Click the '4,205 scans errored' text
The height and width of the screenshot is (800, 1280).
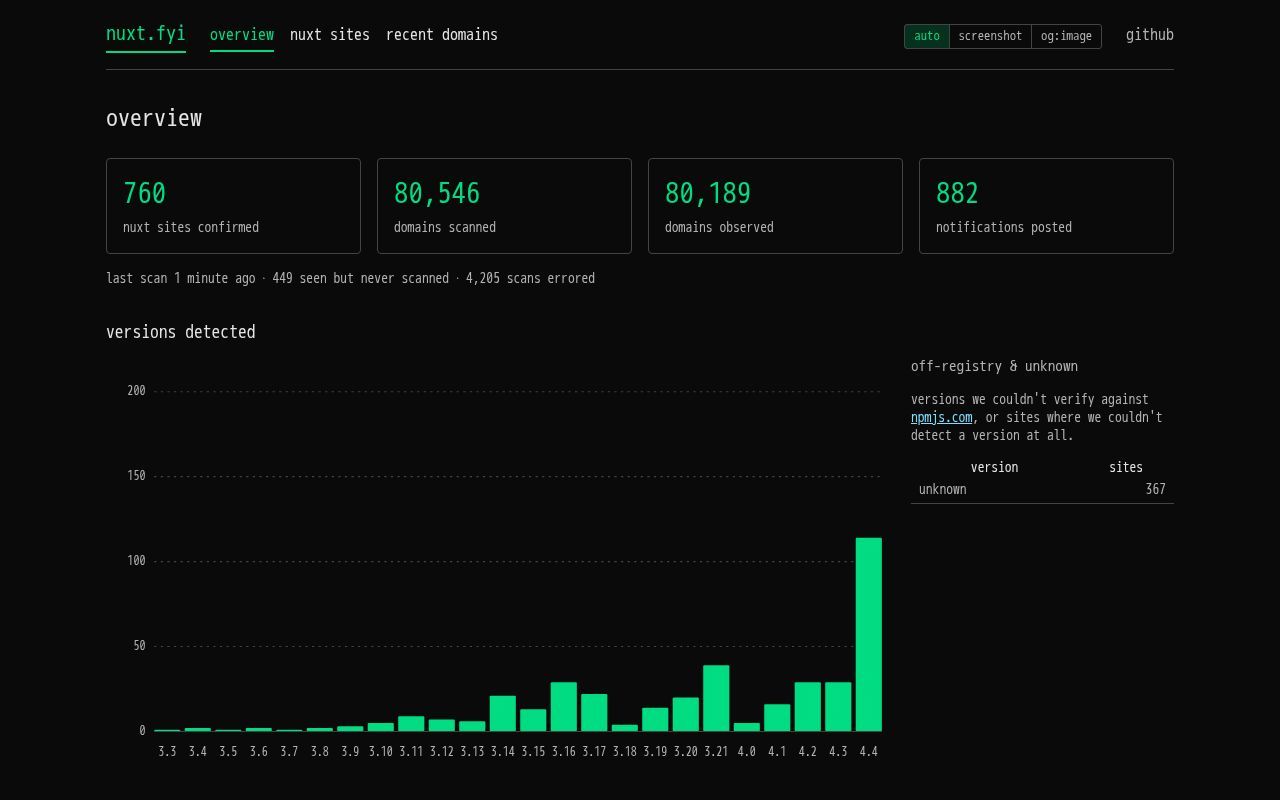tap(530, 278)
